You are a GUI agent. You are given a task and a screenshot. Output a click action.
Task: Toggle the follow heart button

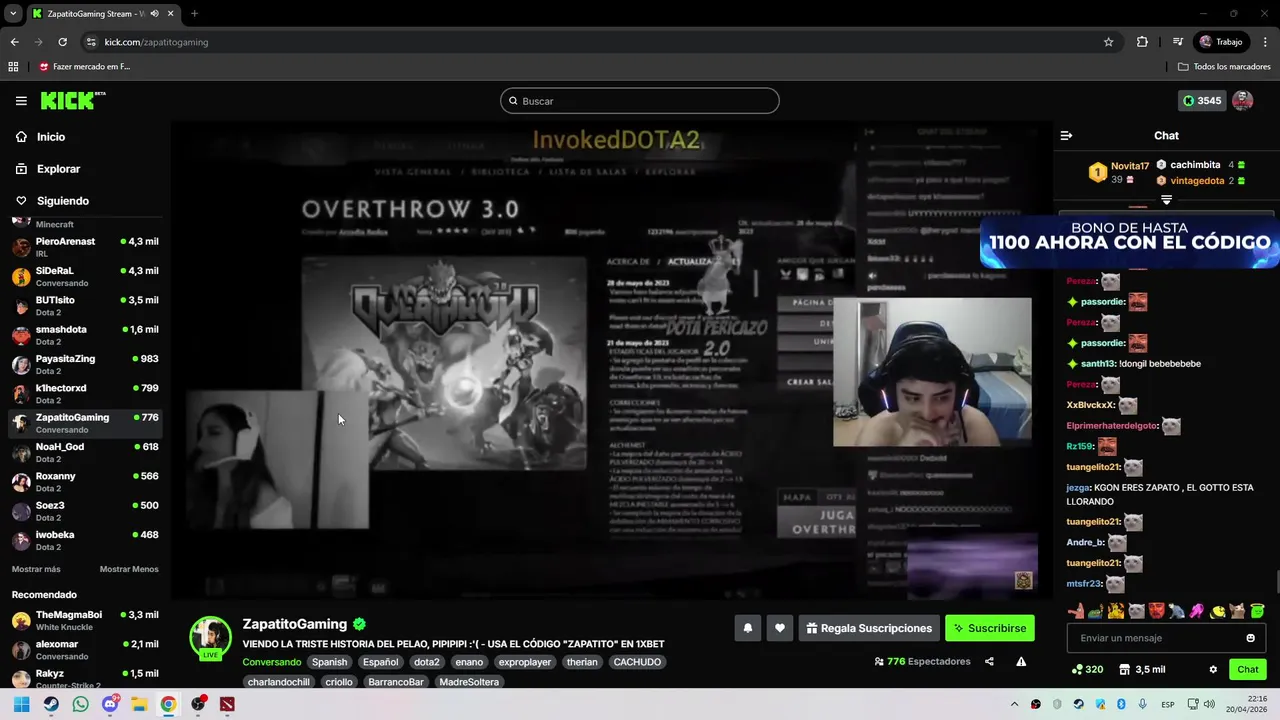coord(780,628)
